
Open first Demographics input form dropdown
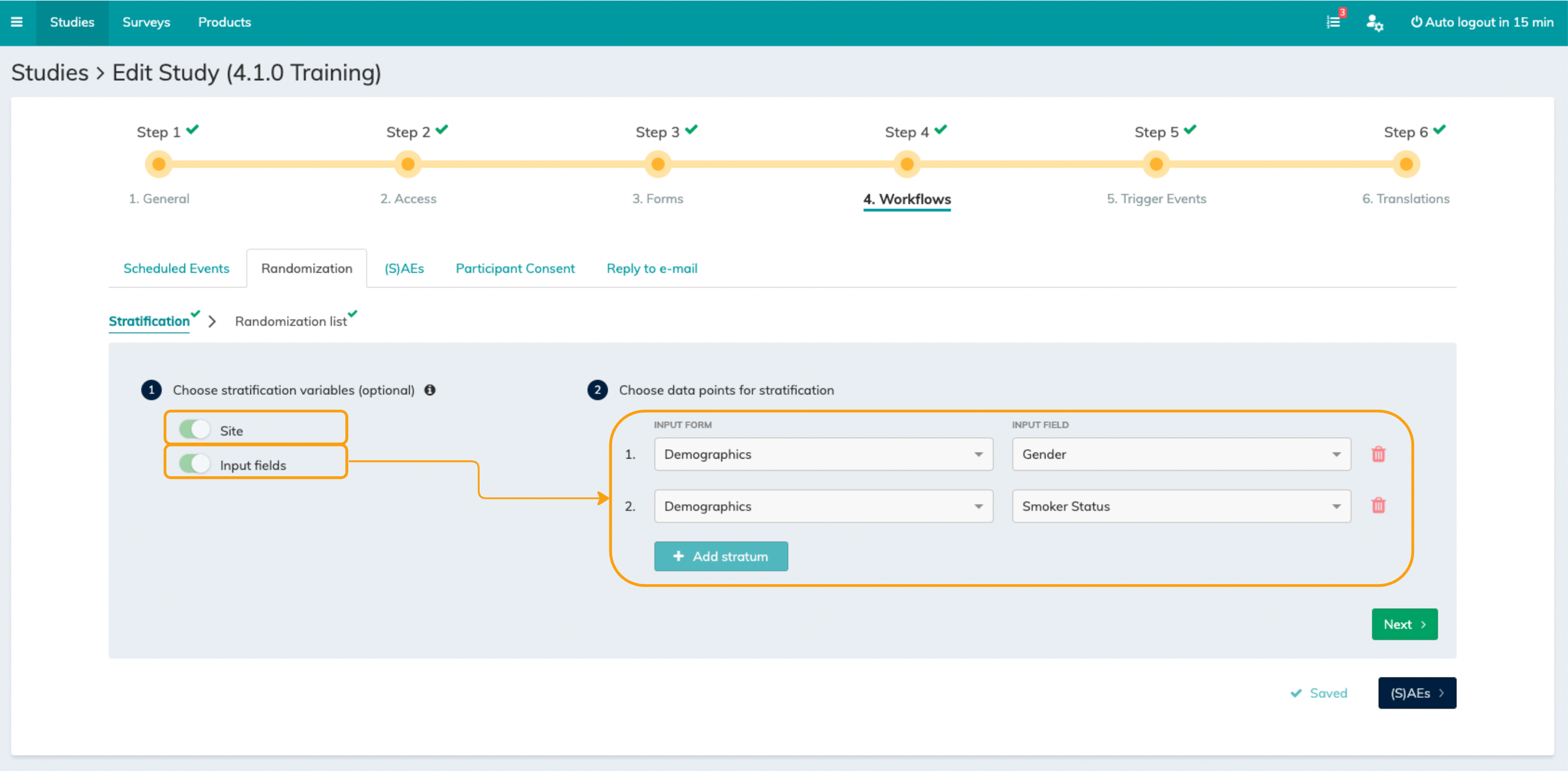click(823, 454)
